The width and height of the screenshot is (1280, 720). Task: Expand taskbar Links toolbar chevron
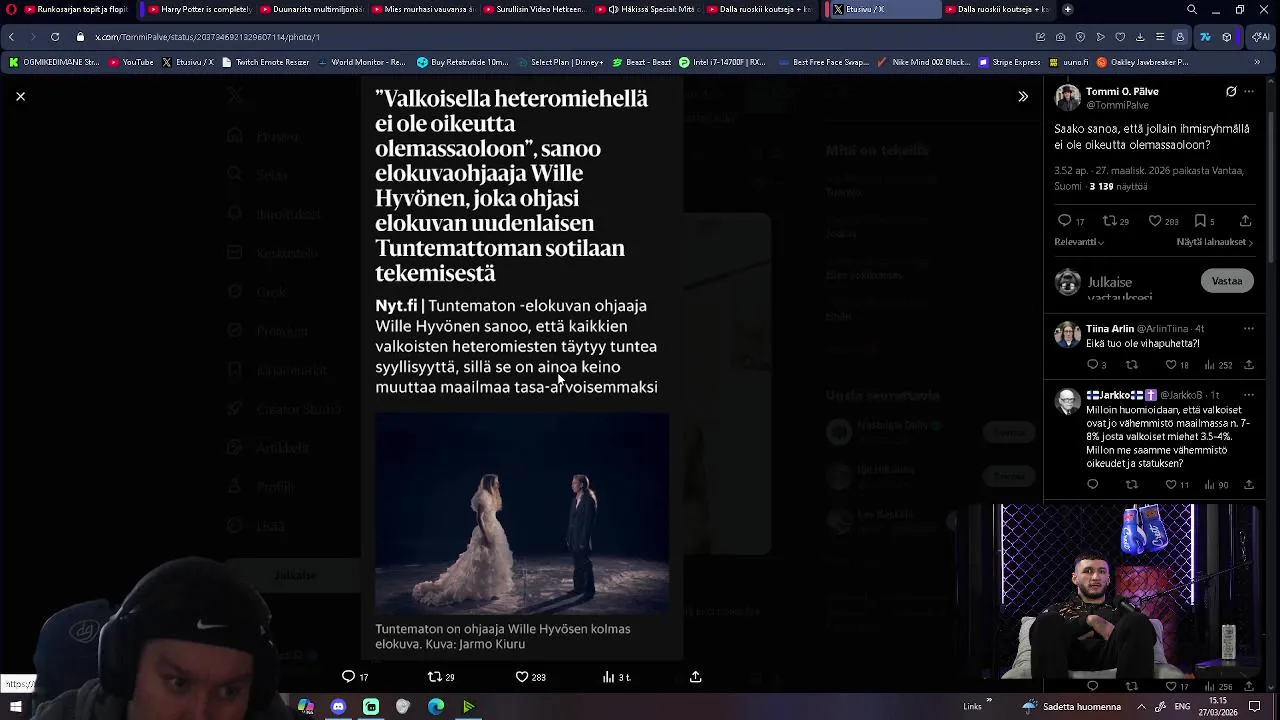point(989,702)
